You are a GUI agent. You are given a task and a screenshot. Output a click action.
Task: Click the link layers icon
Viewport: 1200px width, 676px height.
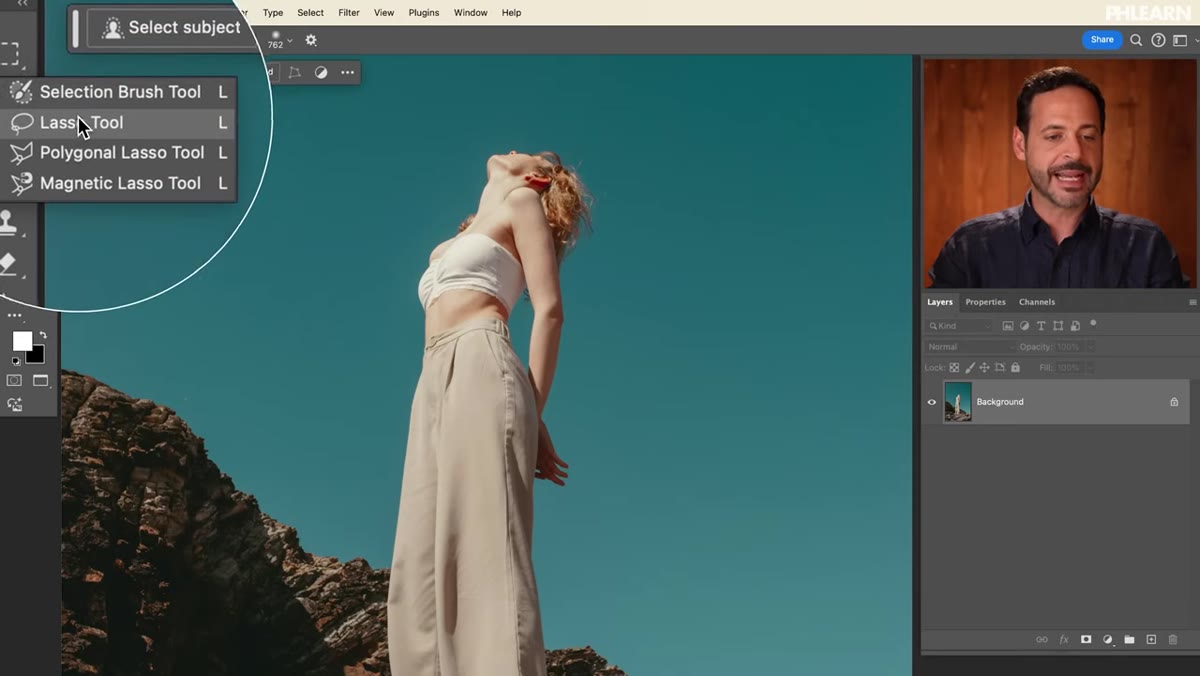pyautogui.click(x=1041, y=640)
